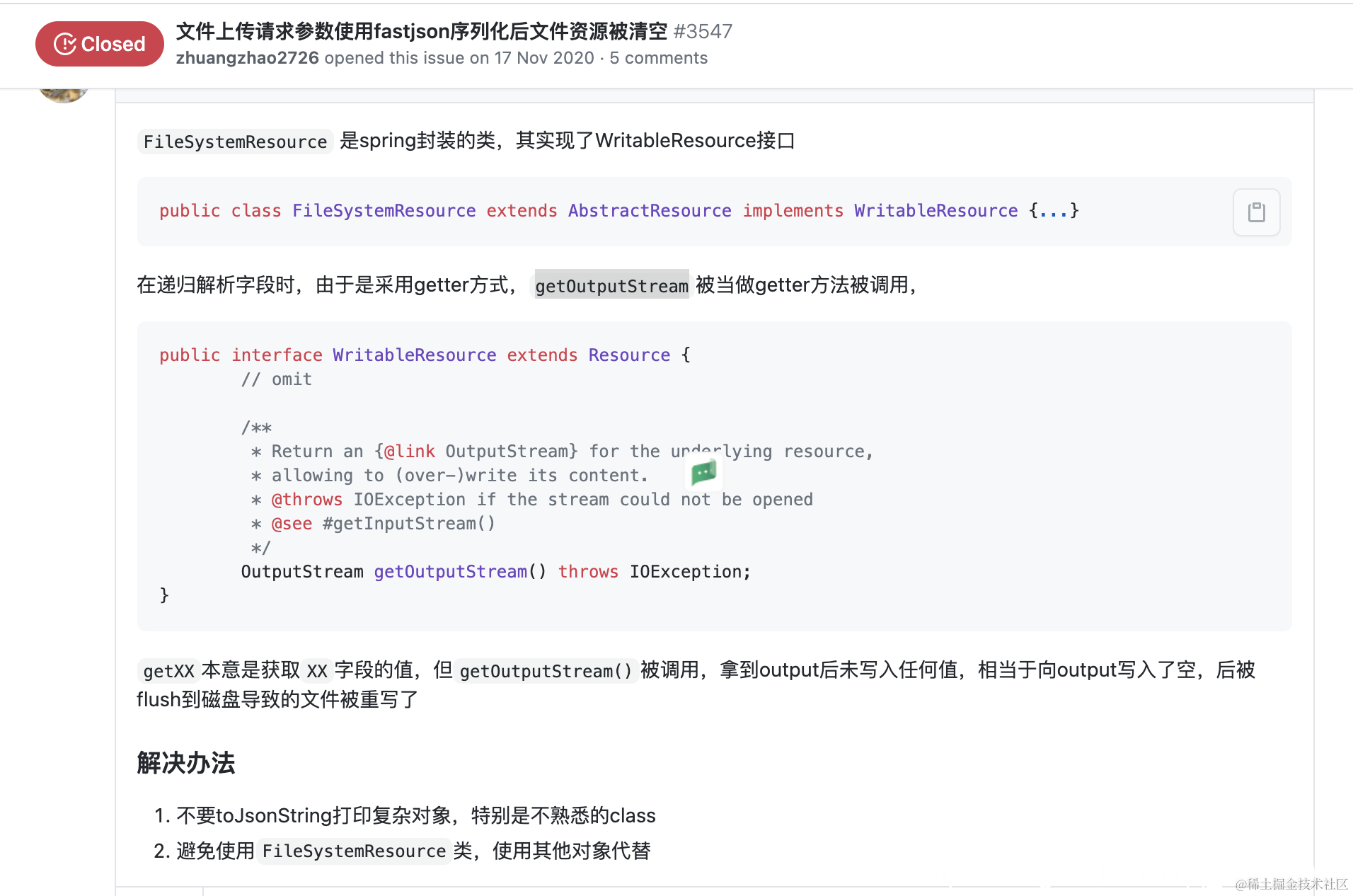The height and width of the screenshot is (896, 1353).
Task: Click the commenter avatar thumbnail
Action: [64, 95]
